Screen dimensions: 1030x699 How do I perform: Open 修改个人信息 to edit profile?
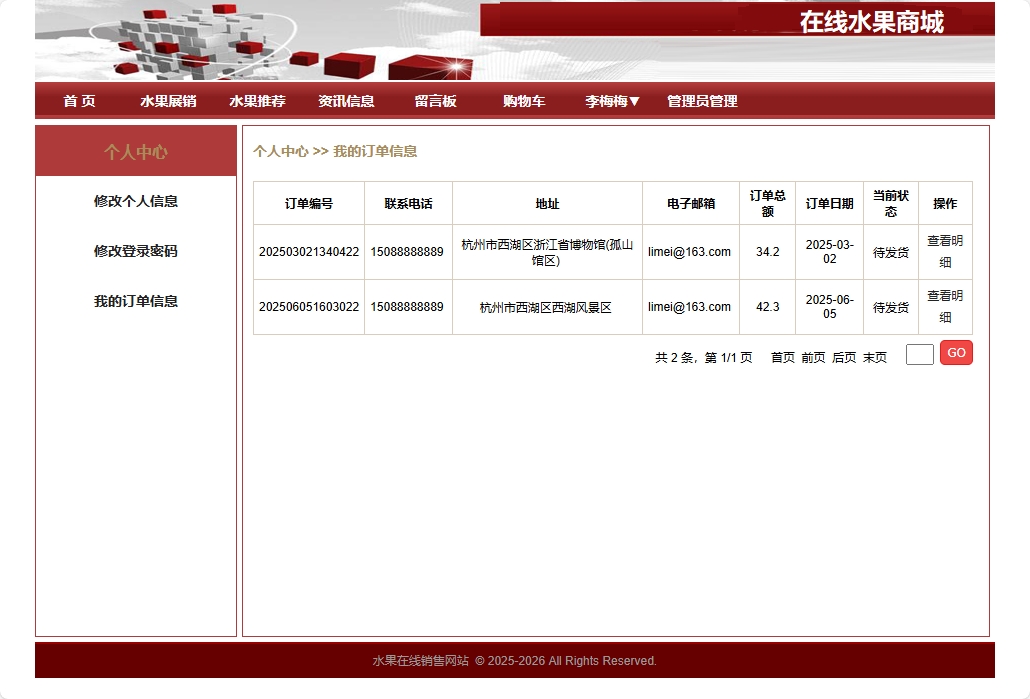134,201
